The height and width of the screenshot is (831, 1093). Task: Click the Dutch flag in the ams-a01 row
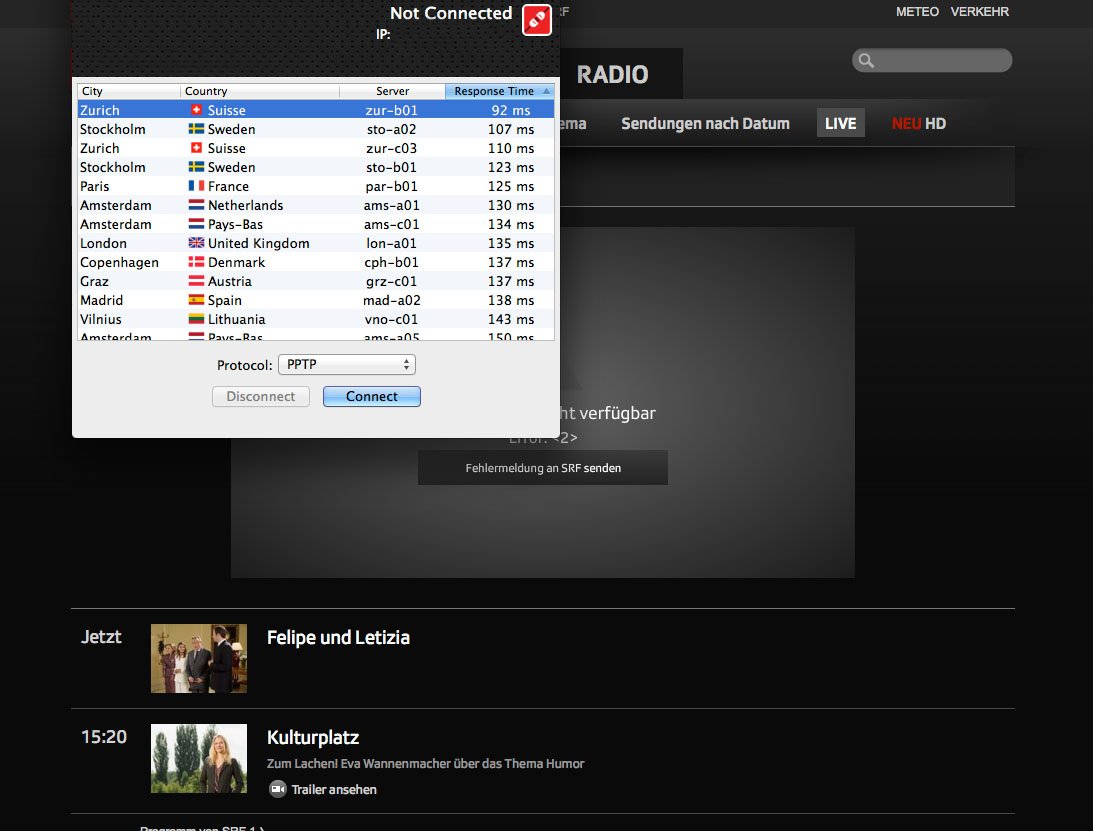197,205
